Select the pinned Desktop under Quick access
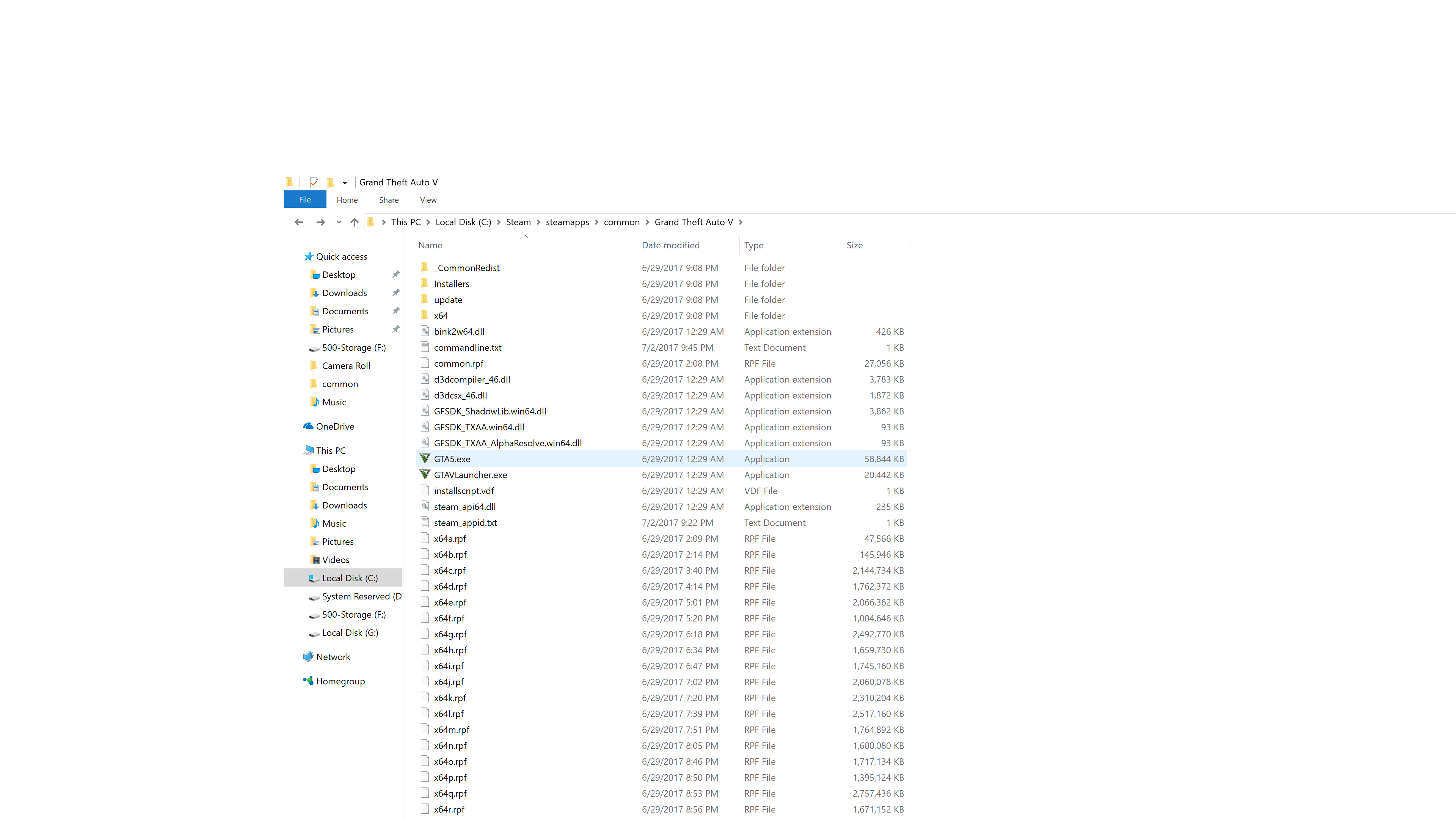The image size is (1456, 819). coord(339,275)
